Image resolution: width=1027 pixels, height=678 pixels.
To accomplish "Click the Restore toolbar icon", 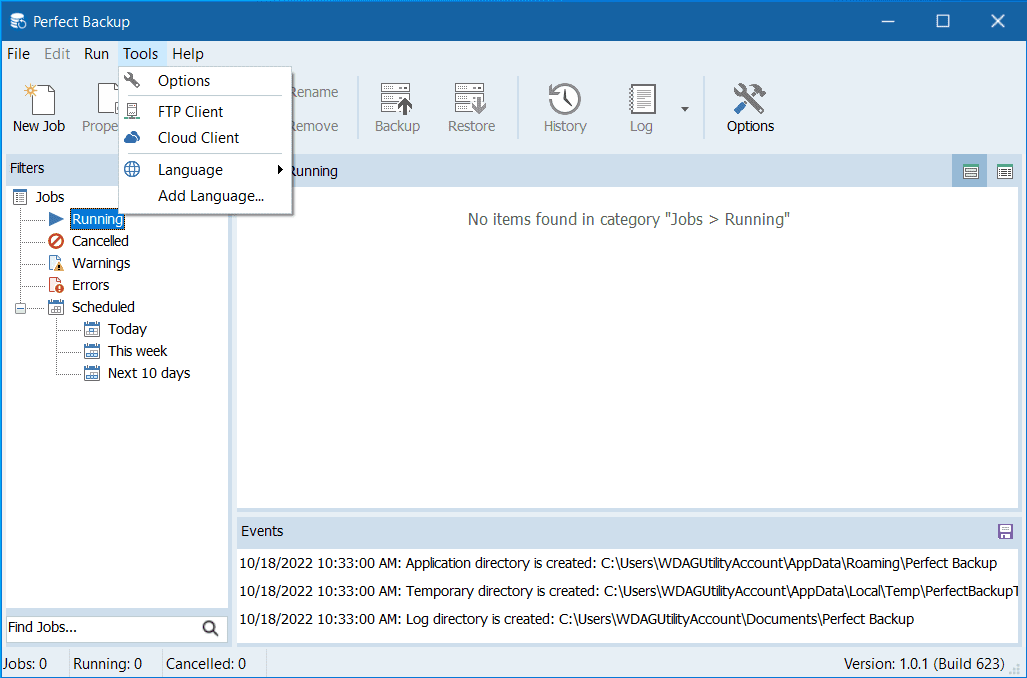I will pyautogui.click(x=471, y=108).
